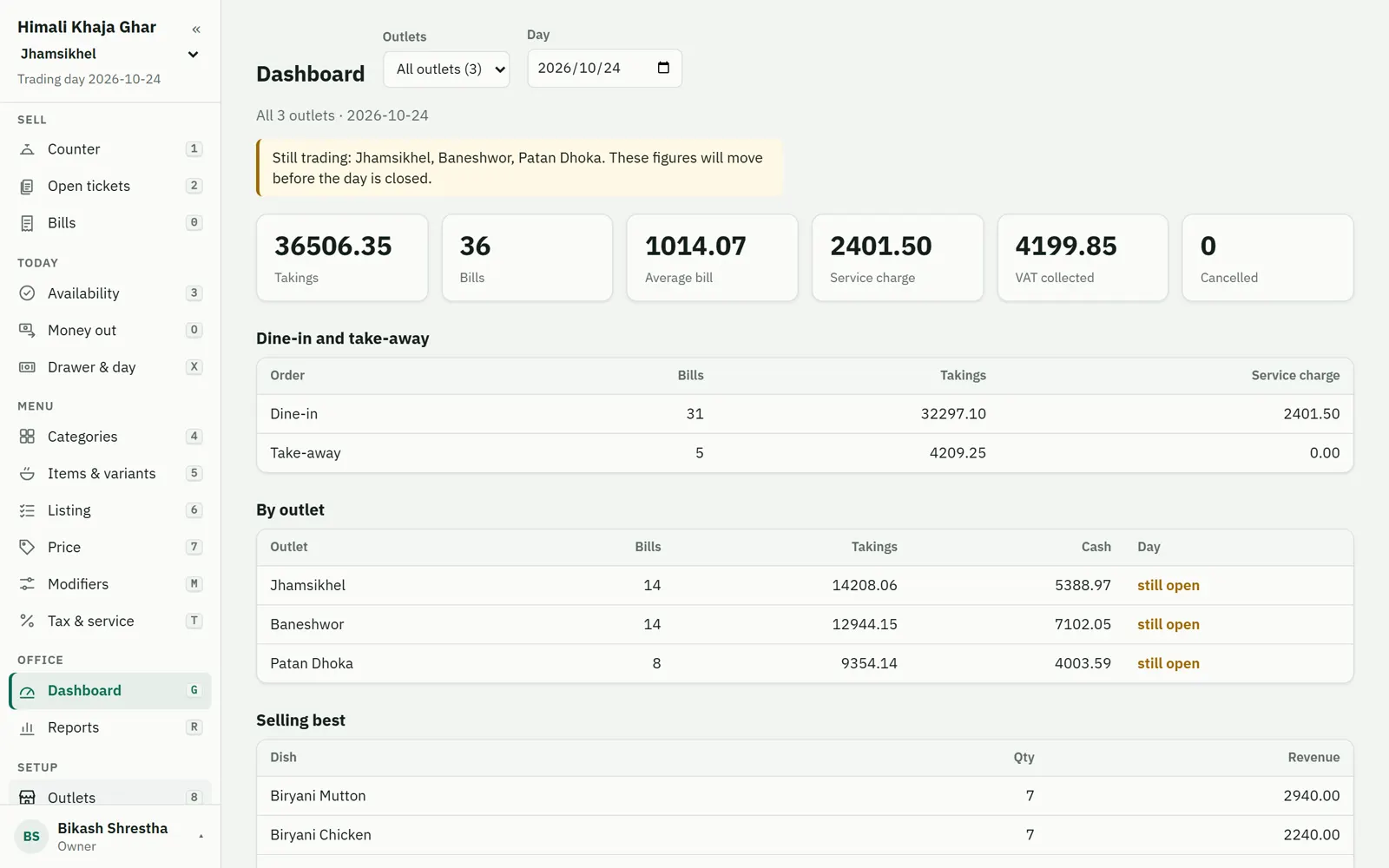Go to Counter page
1389x868 pixels.
tap(110, 149)
